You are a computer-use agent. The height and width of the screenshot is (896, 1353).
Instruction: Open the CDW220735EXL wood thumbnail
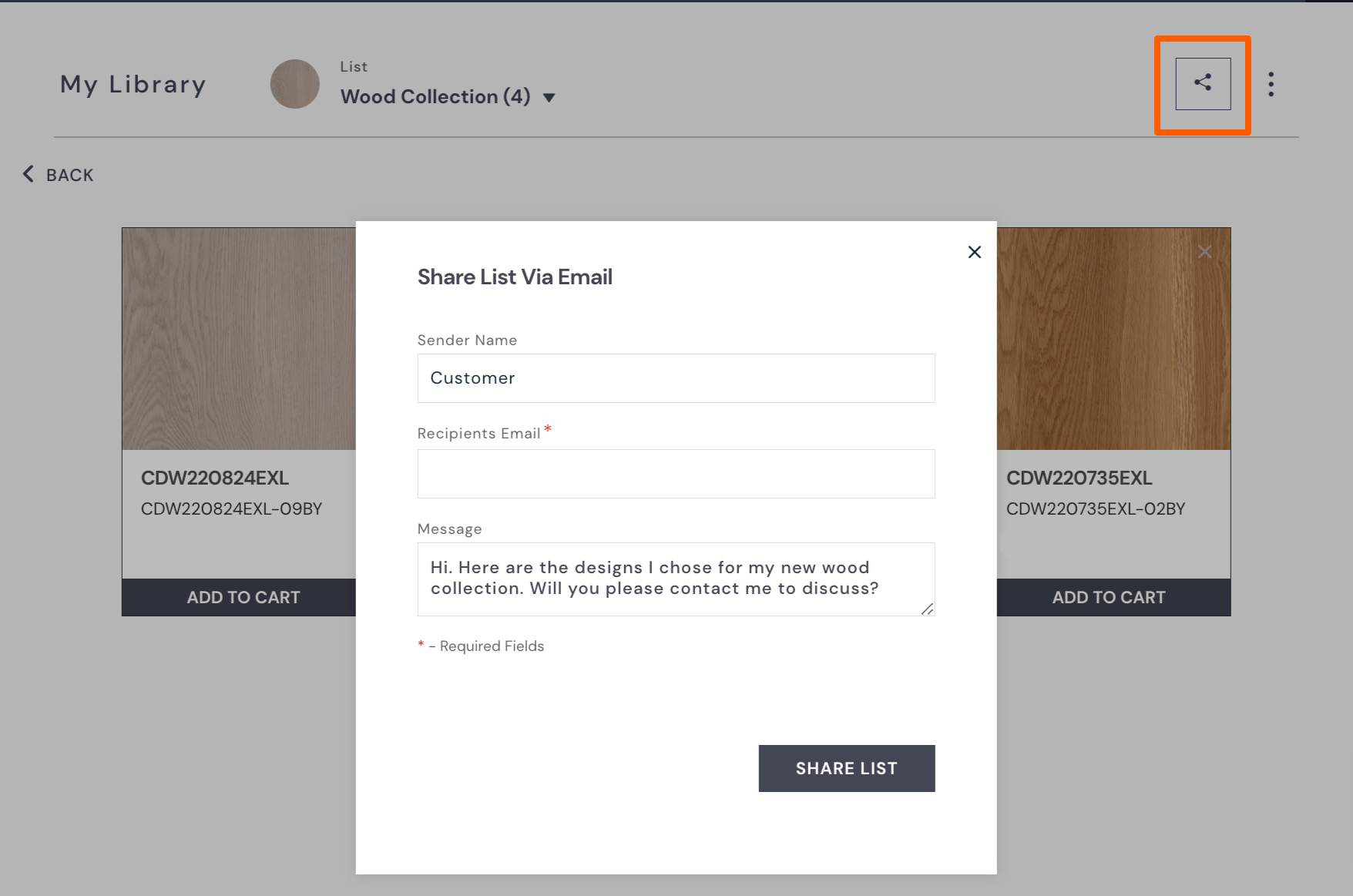(x=1113, y=338)
